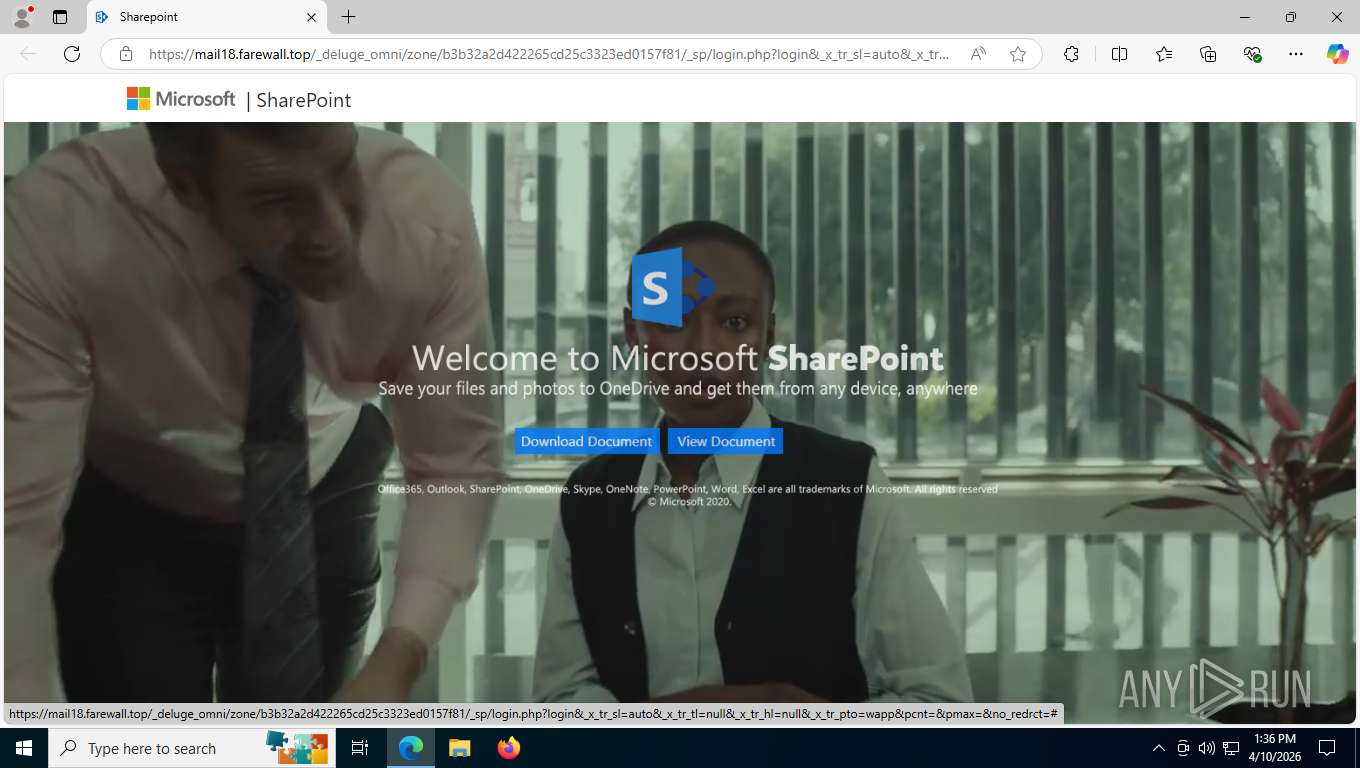Open the Copilot sidebar icon
The image size is (1360, 768).
tap(1338, 54)
